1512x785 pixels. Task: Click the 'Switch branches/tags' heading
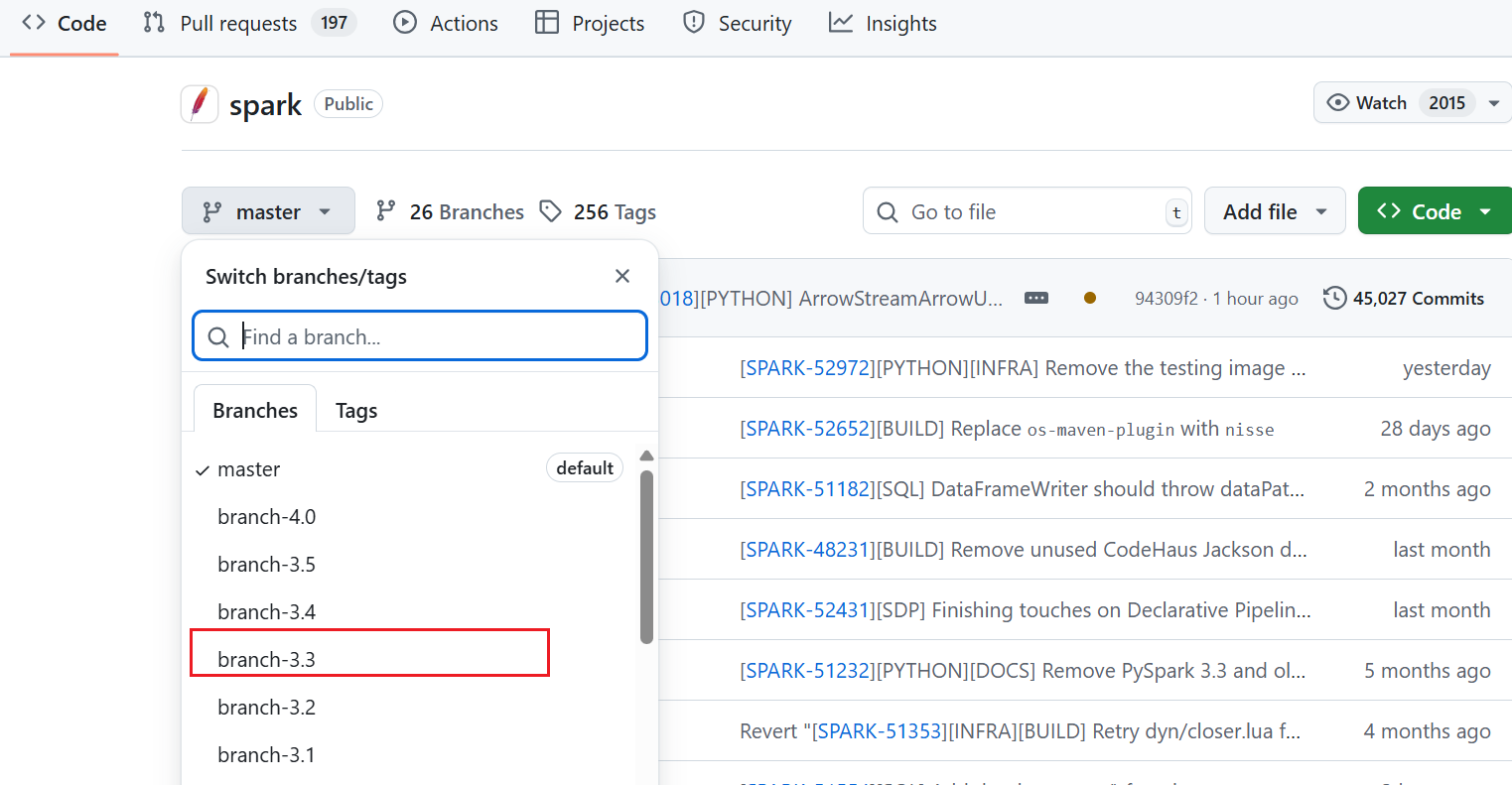306,277
